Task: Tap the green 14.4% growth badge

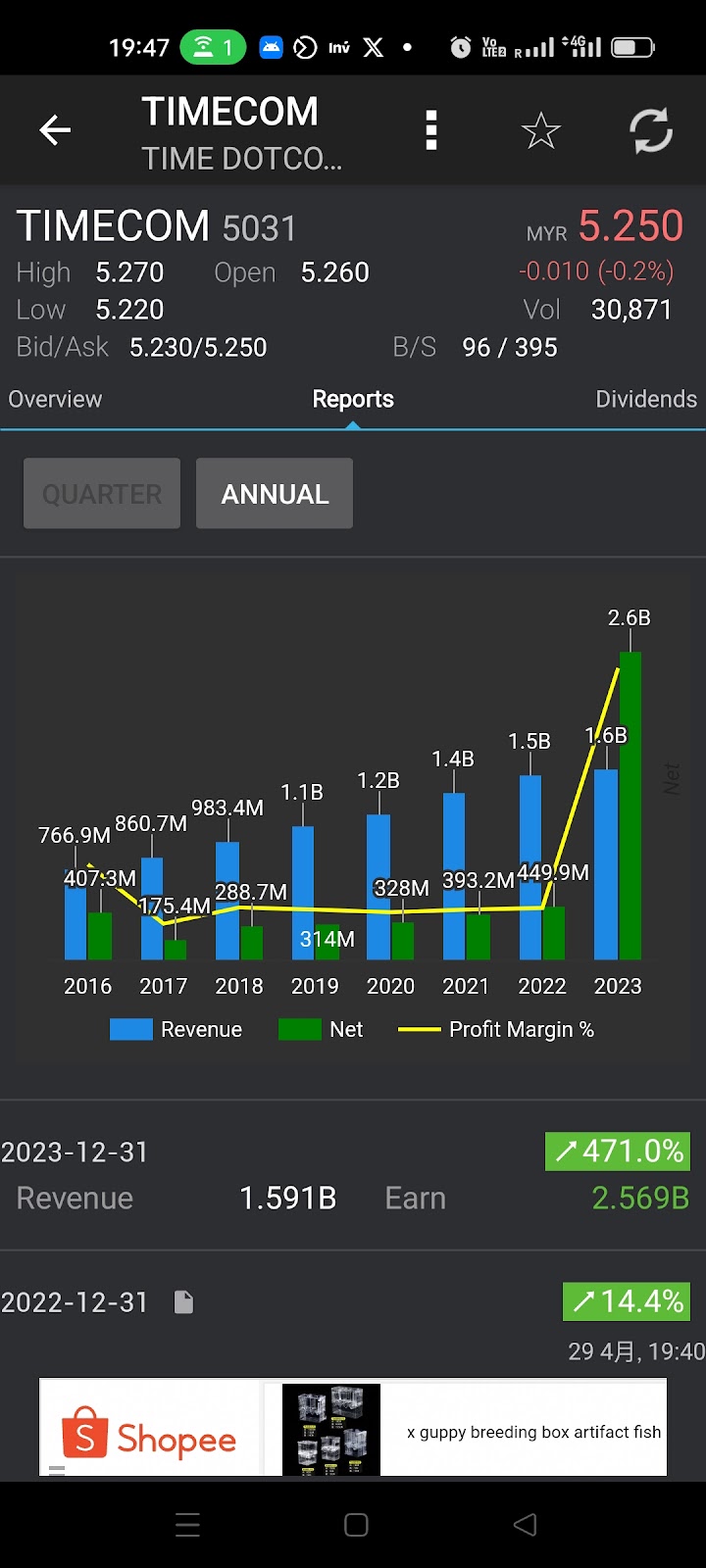Action: 627,1301
